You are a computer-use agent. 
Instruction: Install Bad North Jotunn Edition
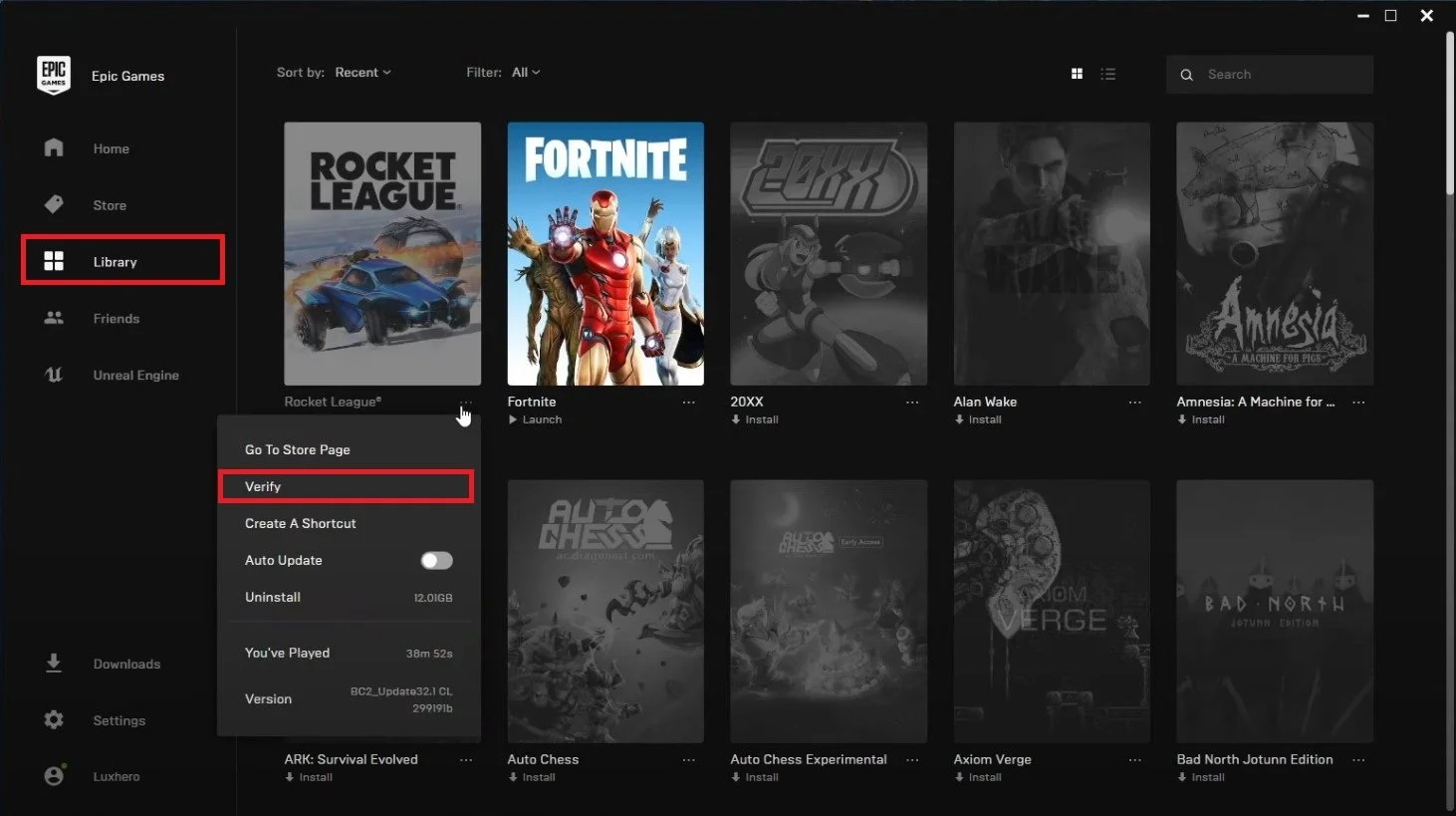[1201, 777]
